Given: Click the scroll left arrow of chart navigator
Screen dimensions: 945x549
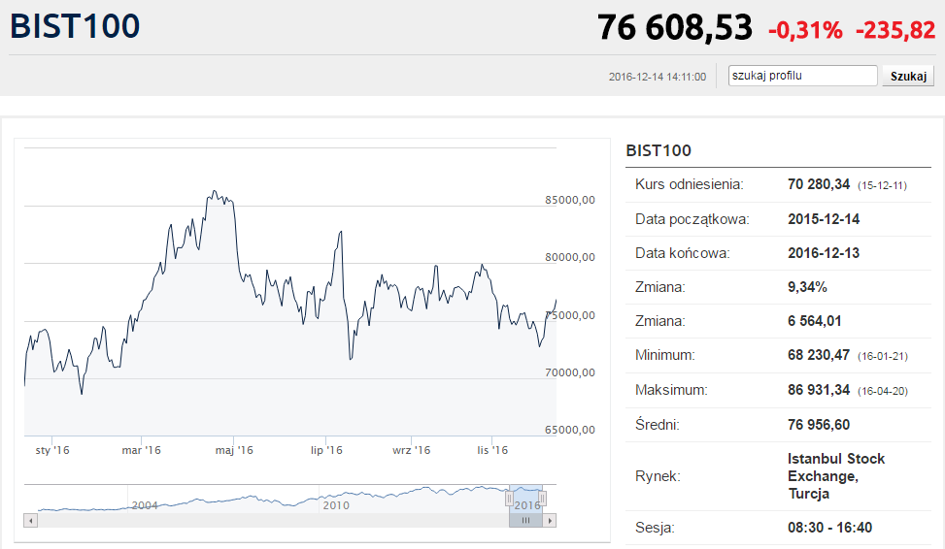Looking at the screenshot, I should click(31, 520).
